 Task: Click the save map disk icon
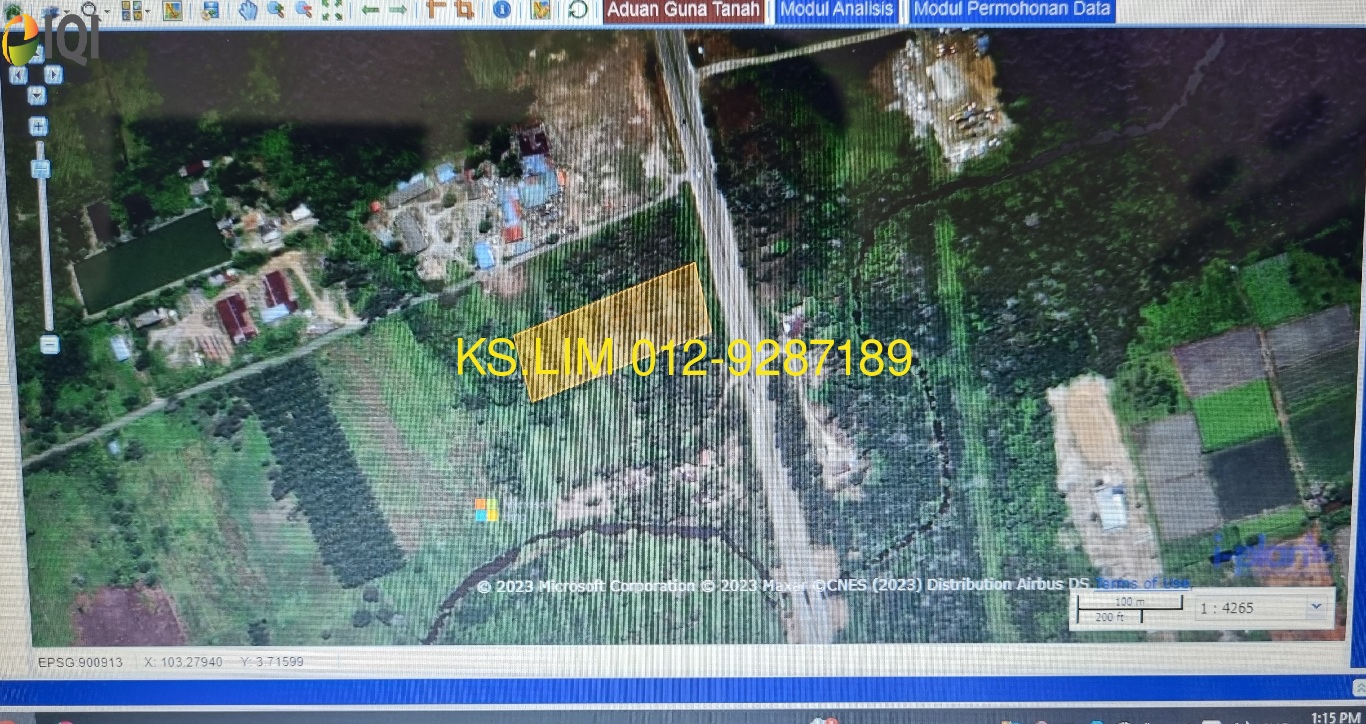pos(209,10)
